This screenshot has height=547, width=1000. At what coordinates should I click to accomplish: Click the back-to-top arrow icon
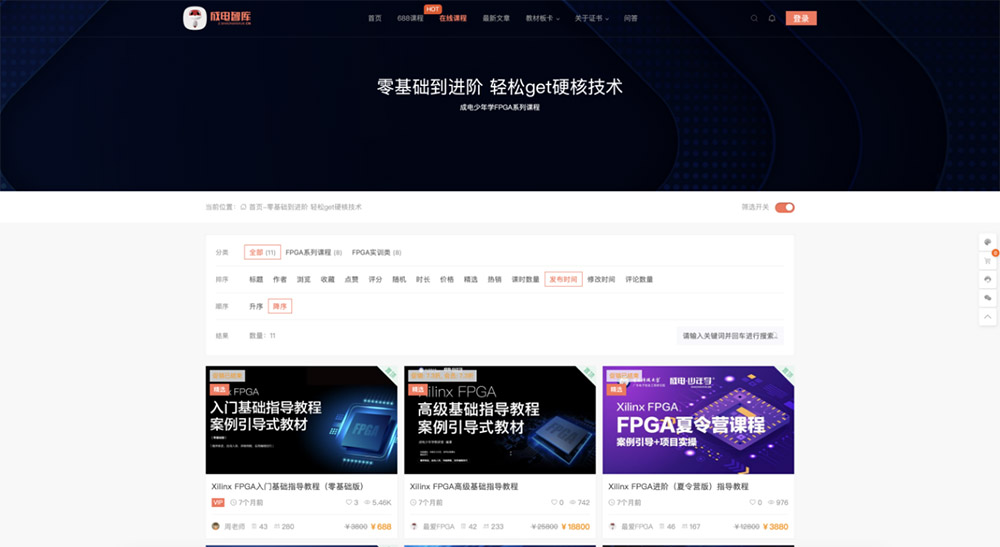coord(987,316)
